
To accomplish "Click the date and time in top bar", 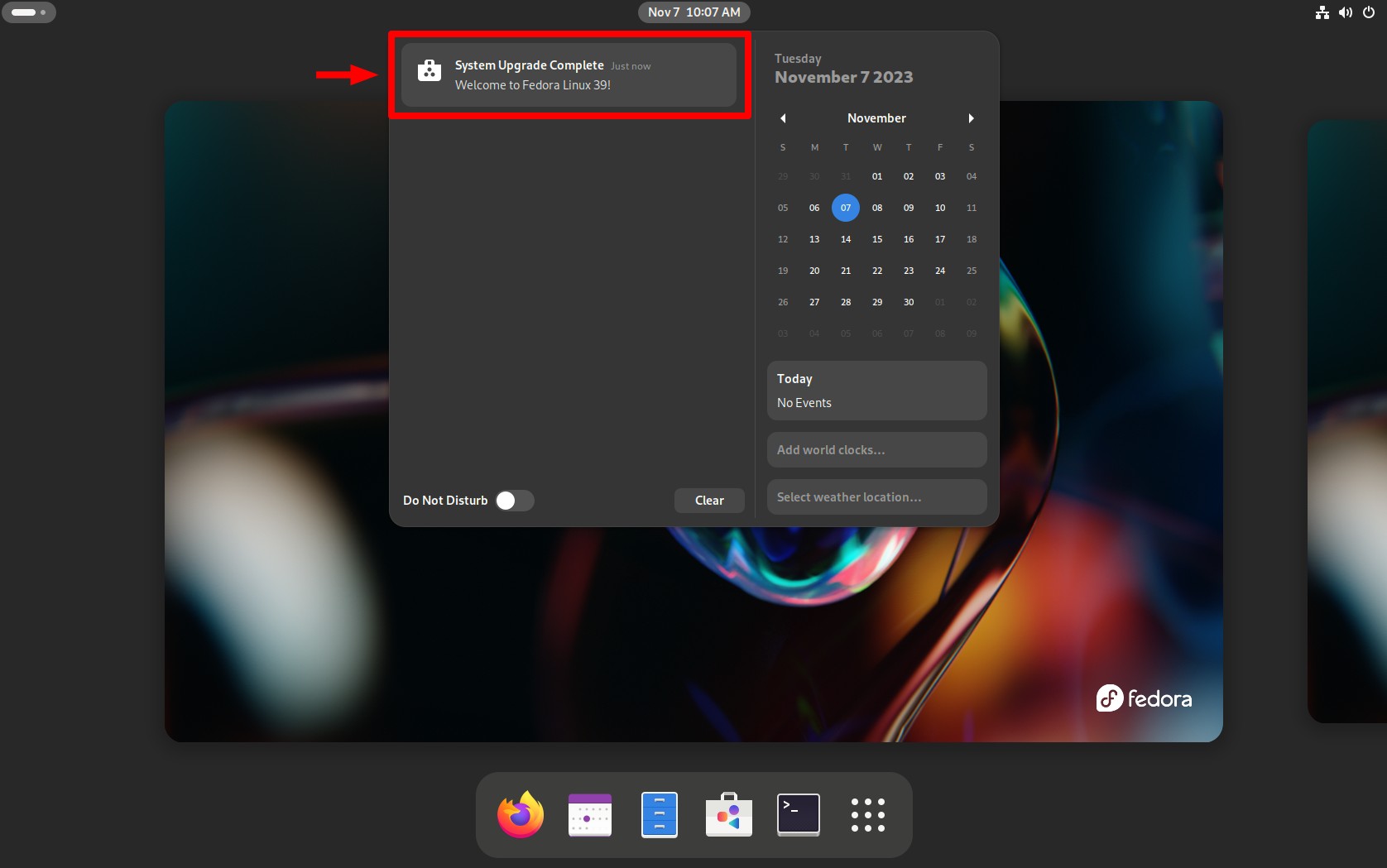I will click(x=694, y=12).
